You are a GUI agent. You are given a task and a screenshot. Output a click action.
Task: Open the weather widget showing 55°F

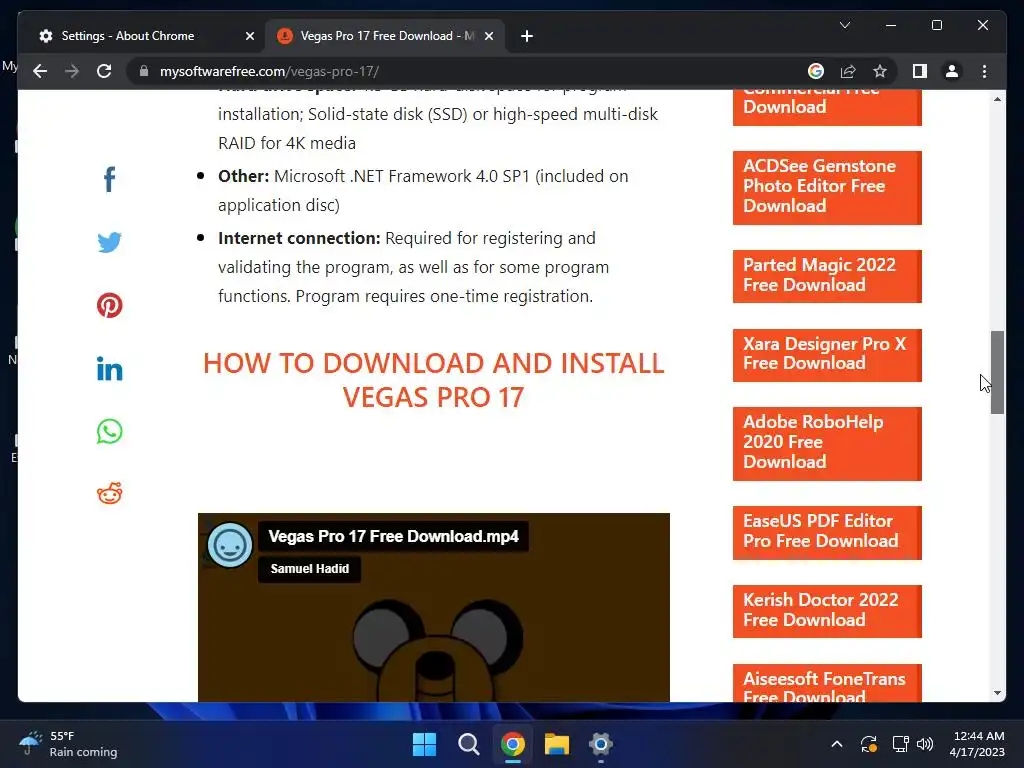tap(68, 744)
